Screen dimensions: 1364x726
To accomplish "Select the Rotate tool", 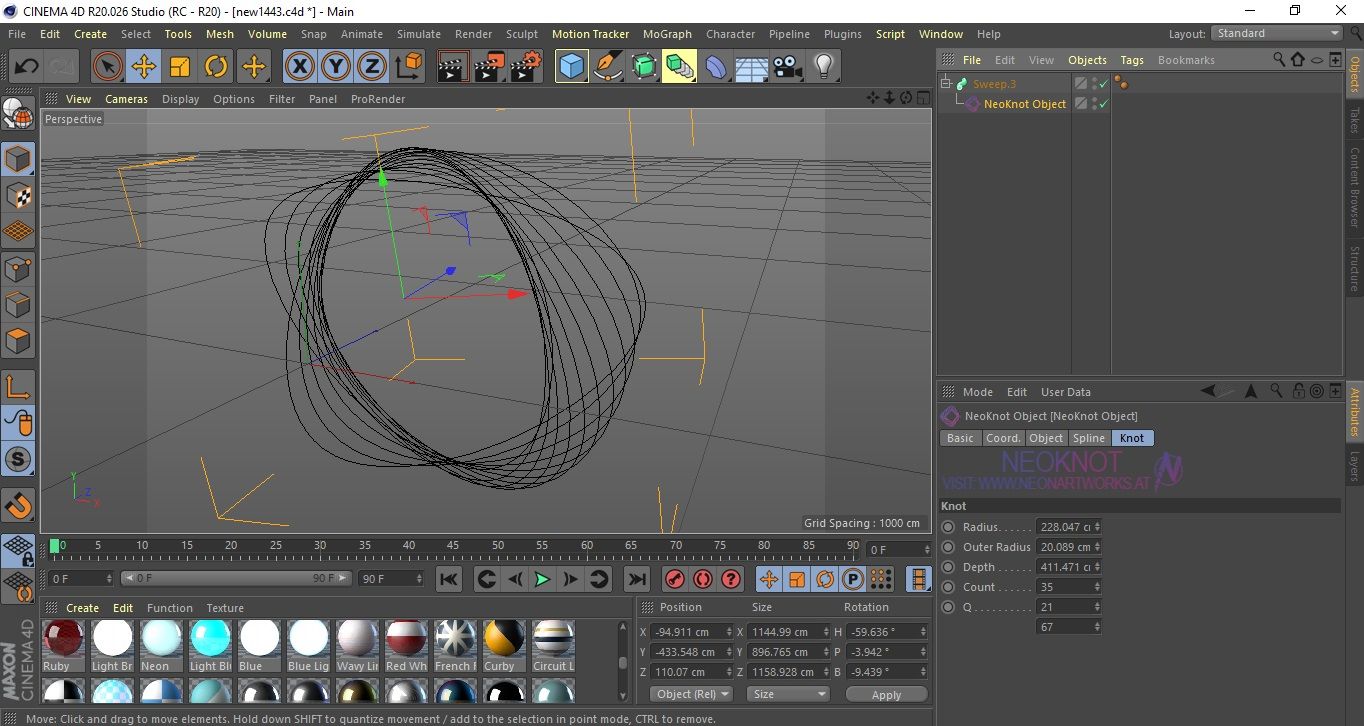I will click(x=216, y=67).
